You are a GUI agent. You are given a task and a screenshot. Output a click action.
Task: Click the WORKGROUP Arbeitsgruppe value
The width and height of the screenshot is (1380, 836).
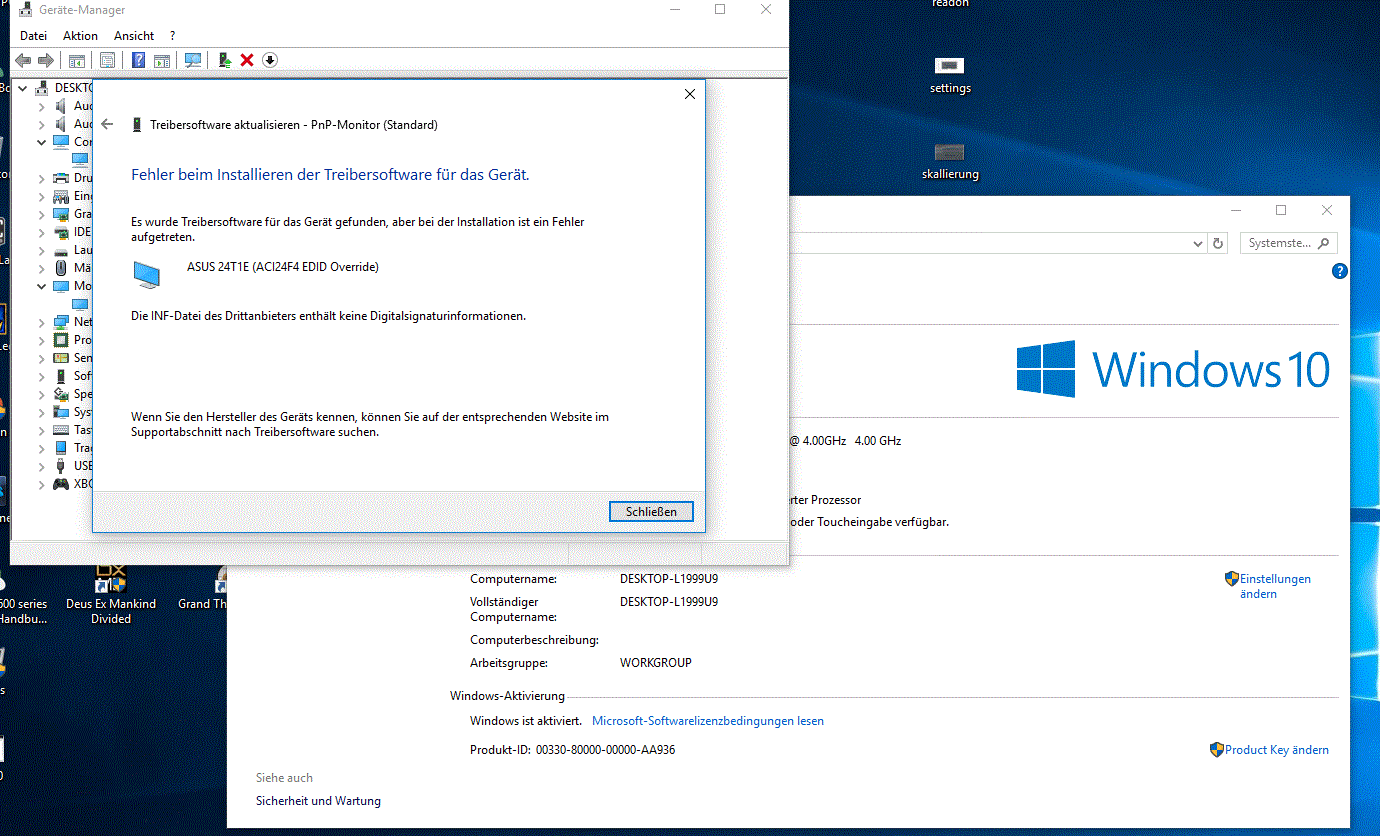pyautogui.click(x=656, y=663)
